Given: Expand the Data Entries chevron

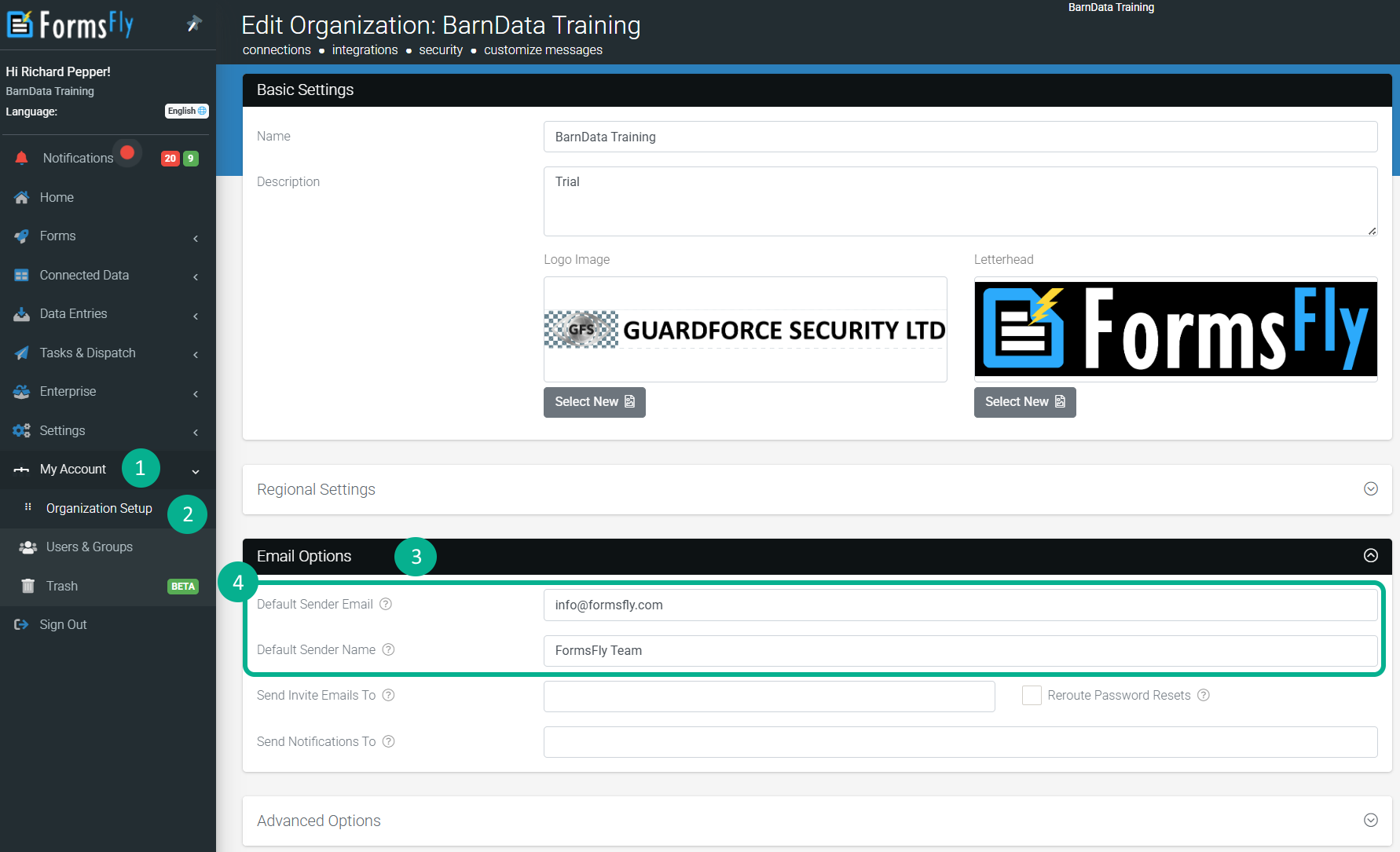Looking at the screenshot, I should (196, 316).
